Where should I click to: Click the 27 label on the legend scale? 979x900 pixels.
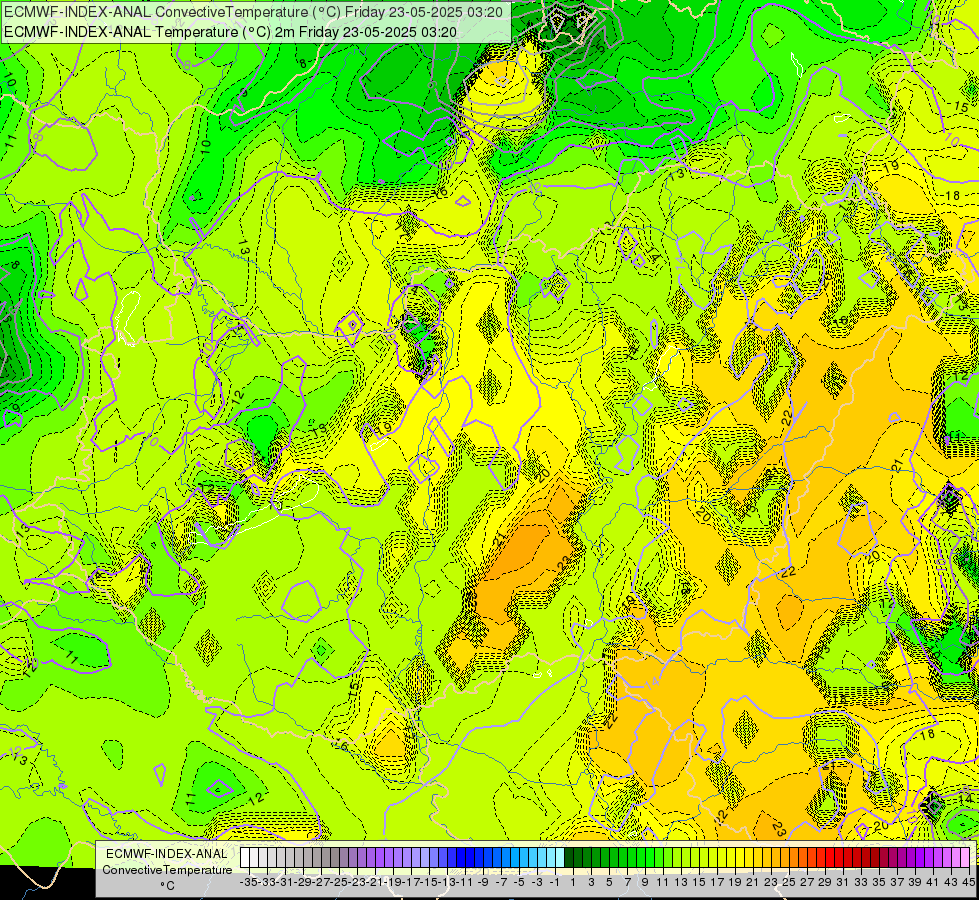(x=807, y=883)
